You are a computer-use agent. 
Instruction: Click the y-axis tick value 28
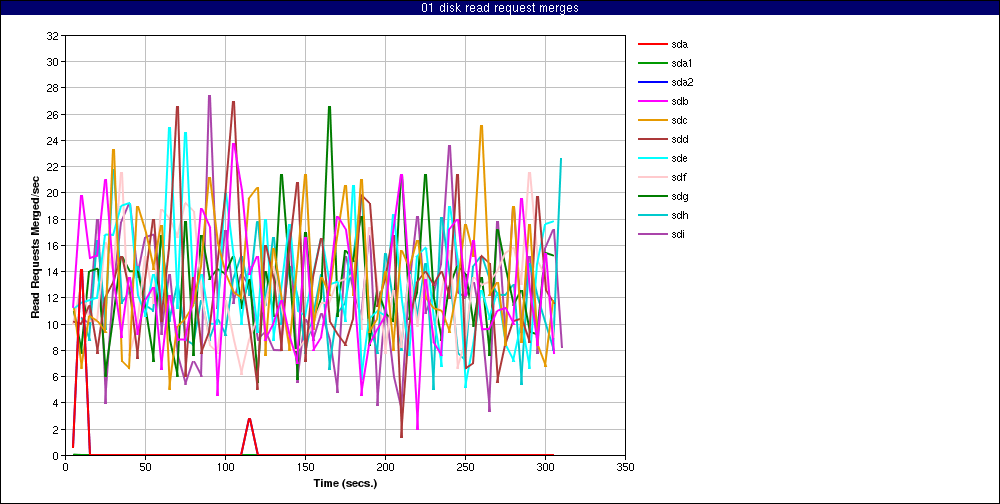coord(52,88)
